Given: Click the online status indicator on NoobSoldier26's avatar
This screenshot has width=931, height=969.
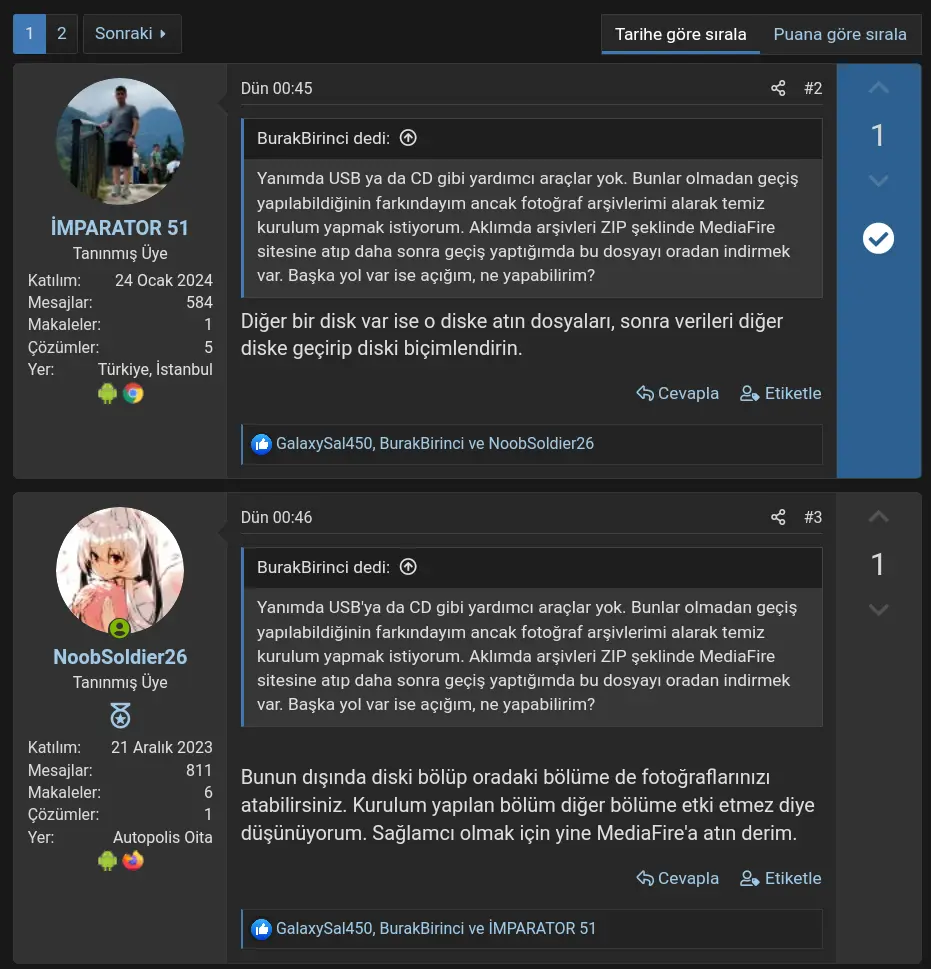Looking at the screenshot, I should click(119, 628).
